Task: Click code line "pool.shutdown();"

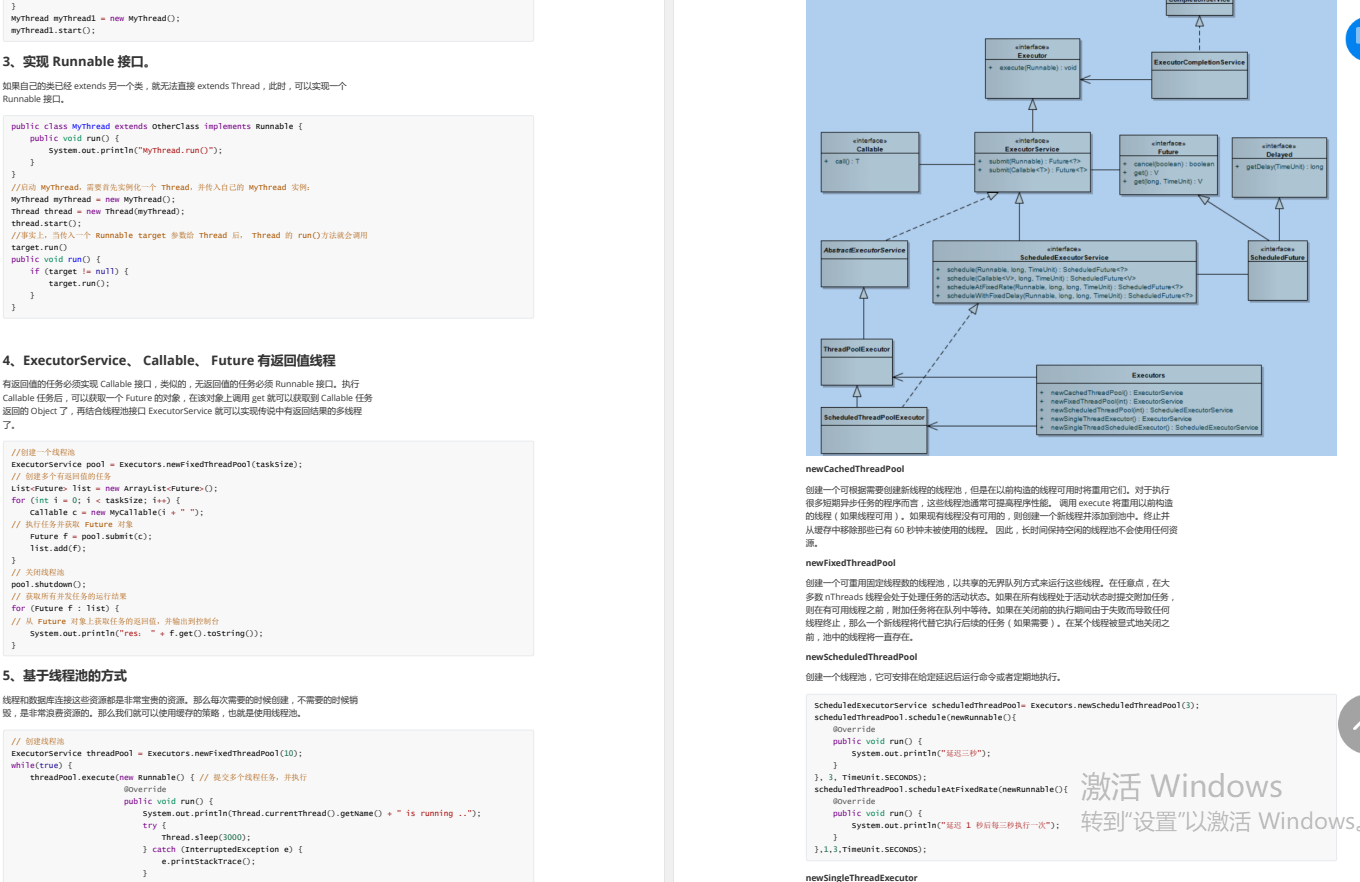Action: [x=48, y=584]
